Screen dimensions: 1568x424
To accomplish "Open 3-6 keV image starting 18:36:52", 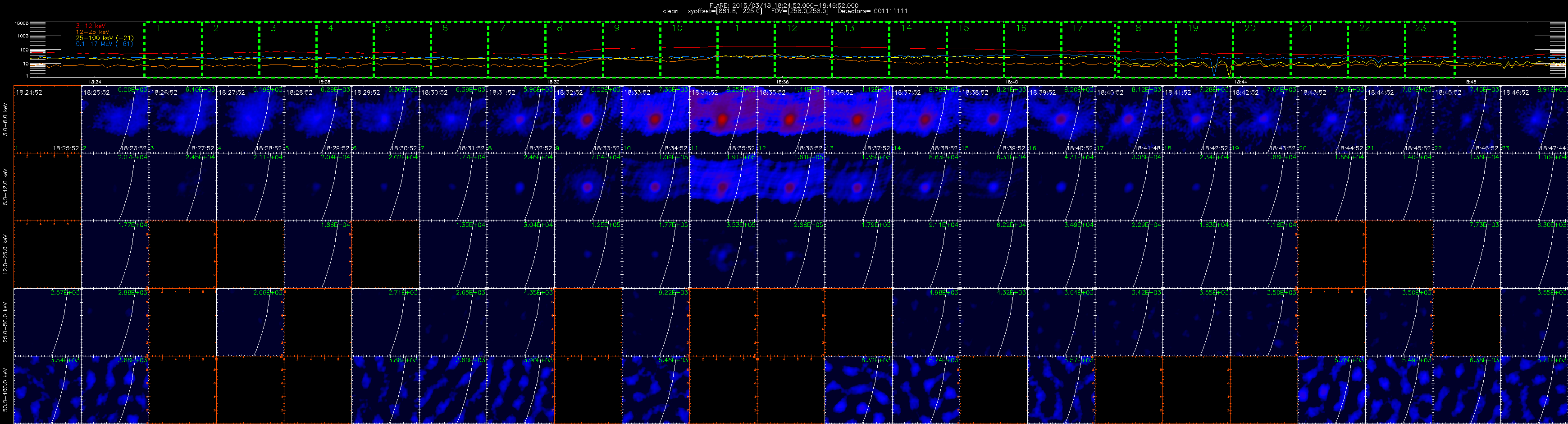I will tap(858, 120).
